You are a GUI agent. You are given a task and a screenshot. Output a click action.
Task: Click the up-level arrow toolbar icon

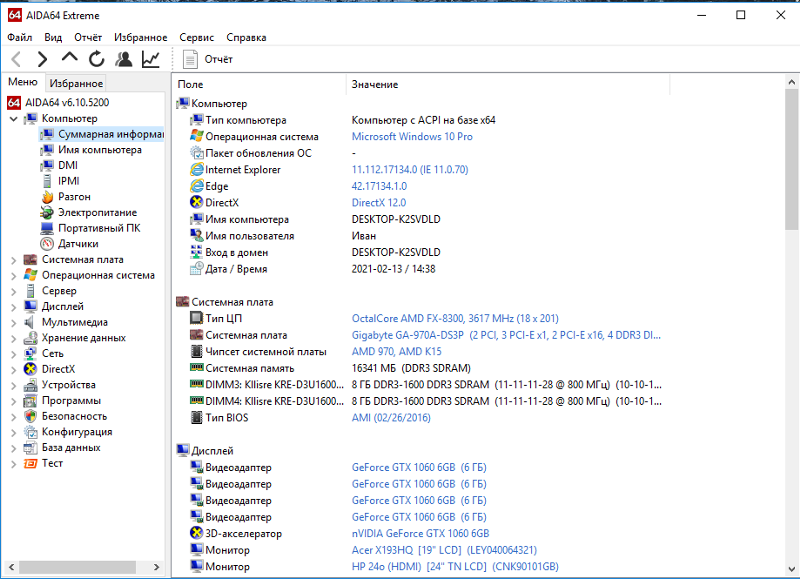click(x=69, y=58)
